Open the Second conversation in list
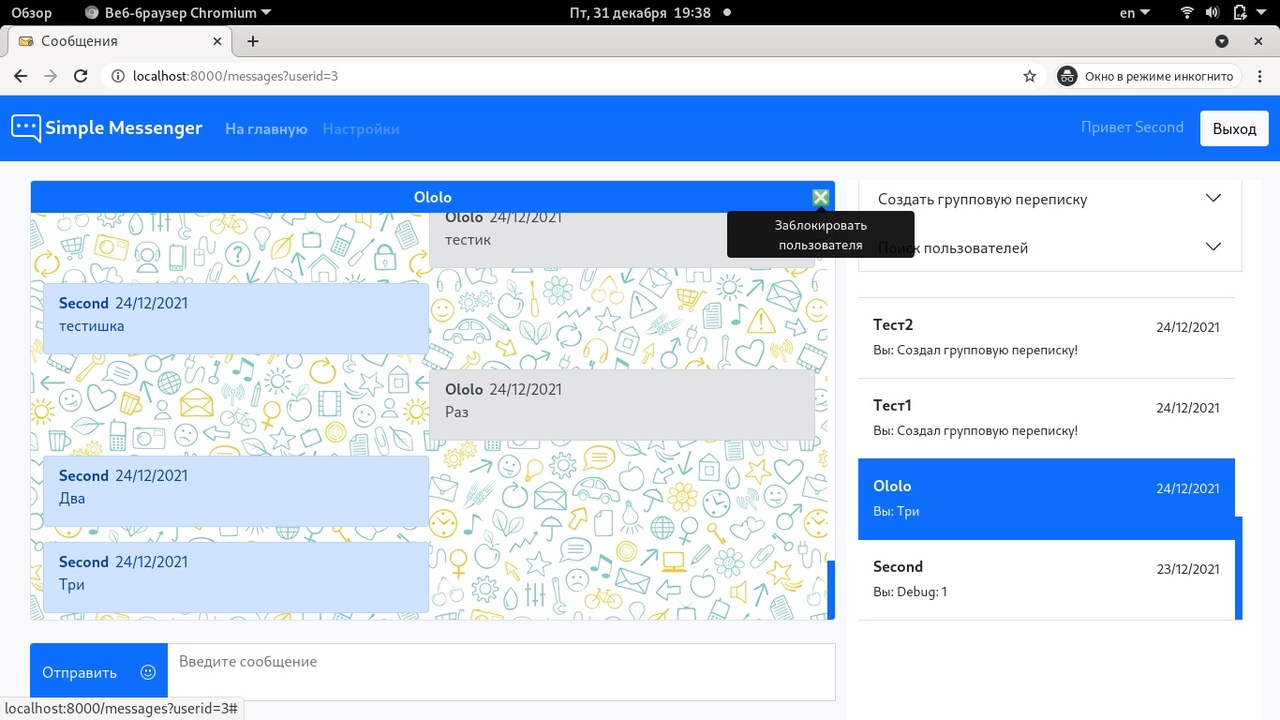1280x720 pixels. [x=1046, y=579]
